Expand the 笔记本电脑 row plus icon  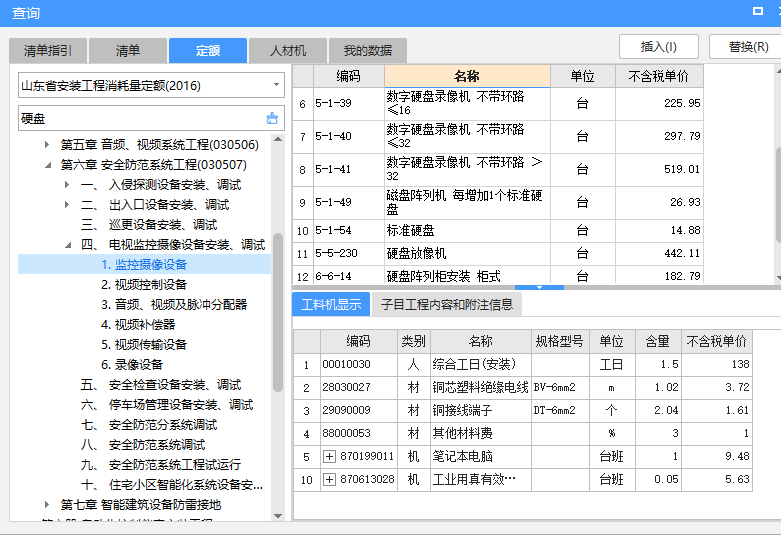pyautogui.click(x=329, y=456)
